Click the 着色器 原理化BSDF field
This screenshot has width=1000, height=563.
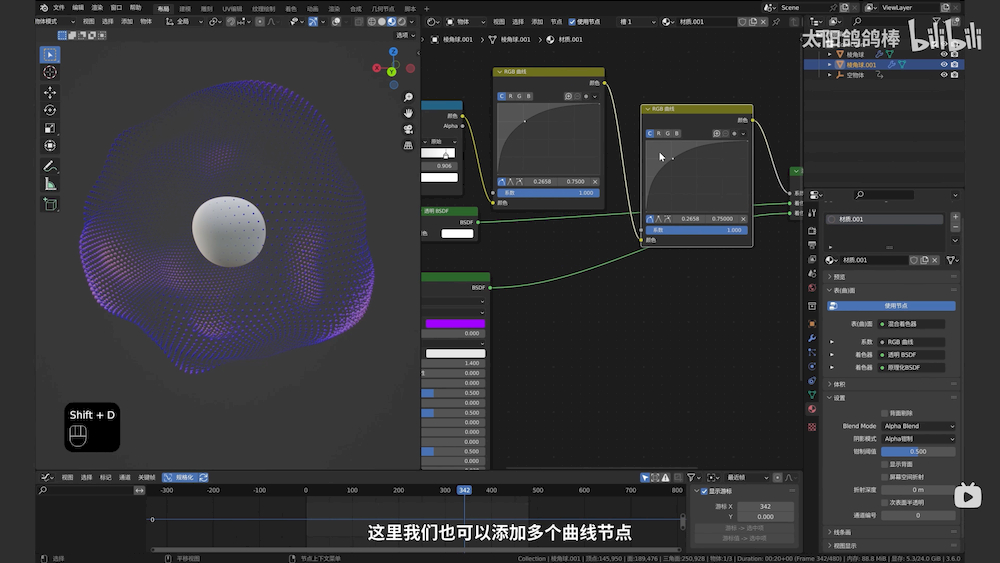click(x=911, y=367)
